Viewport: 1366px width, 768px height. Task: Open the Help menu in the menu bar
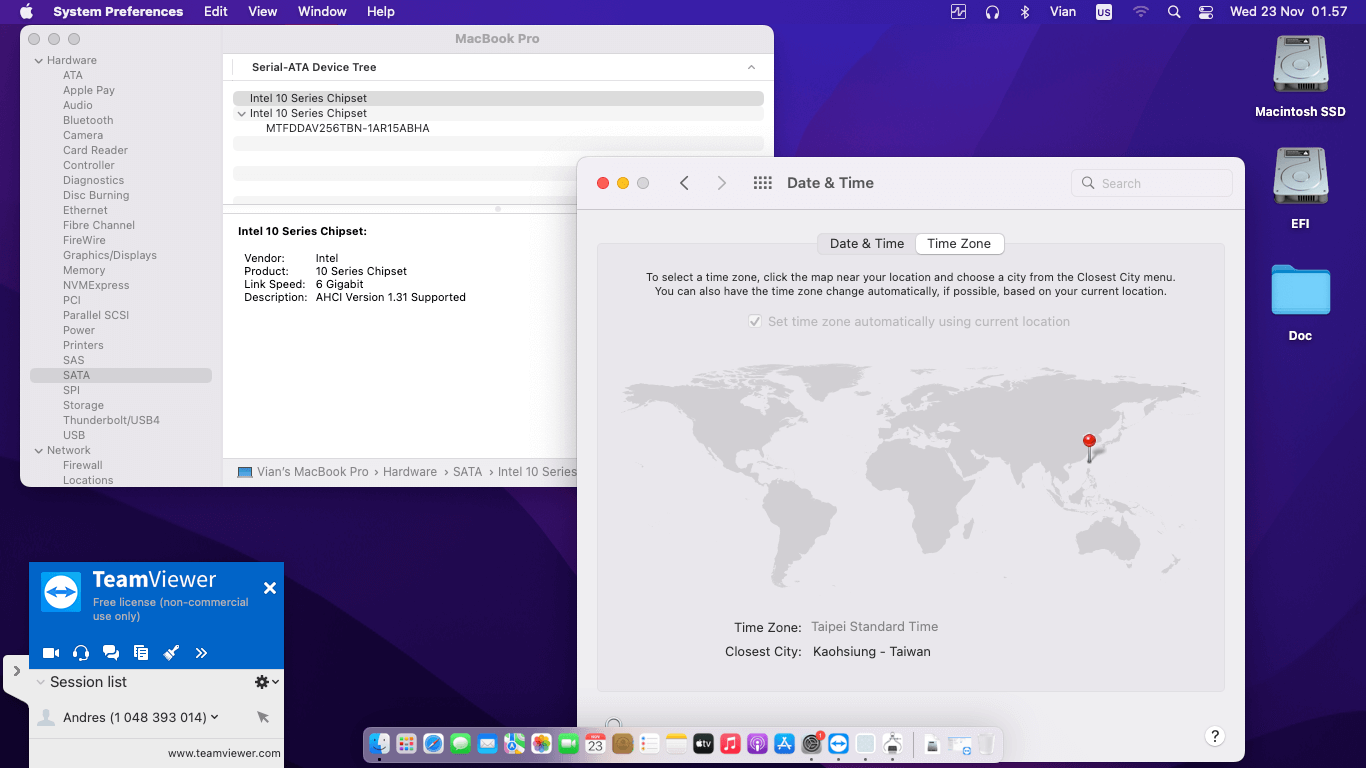click(x=381, y=12)
